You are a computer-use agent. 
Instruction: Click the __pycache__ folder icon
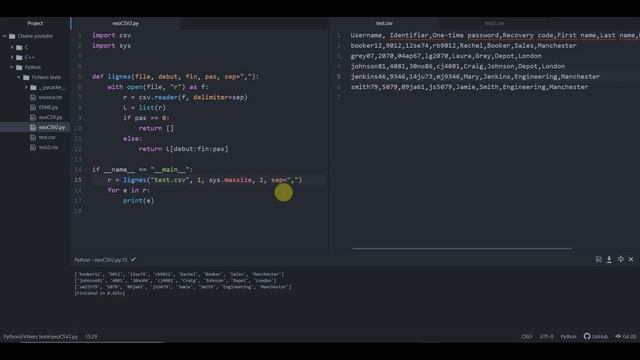(33, 87)
